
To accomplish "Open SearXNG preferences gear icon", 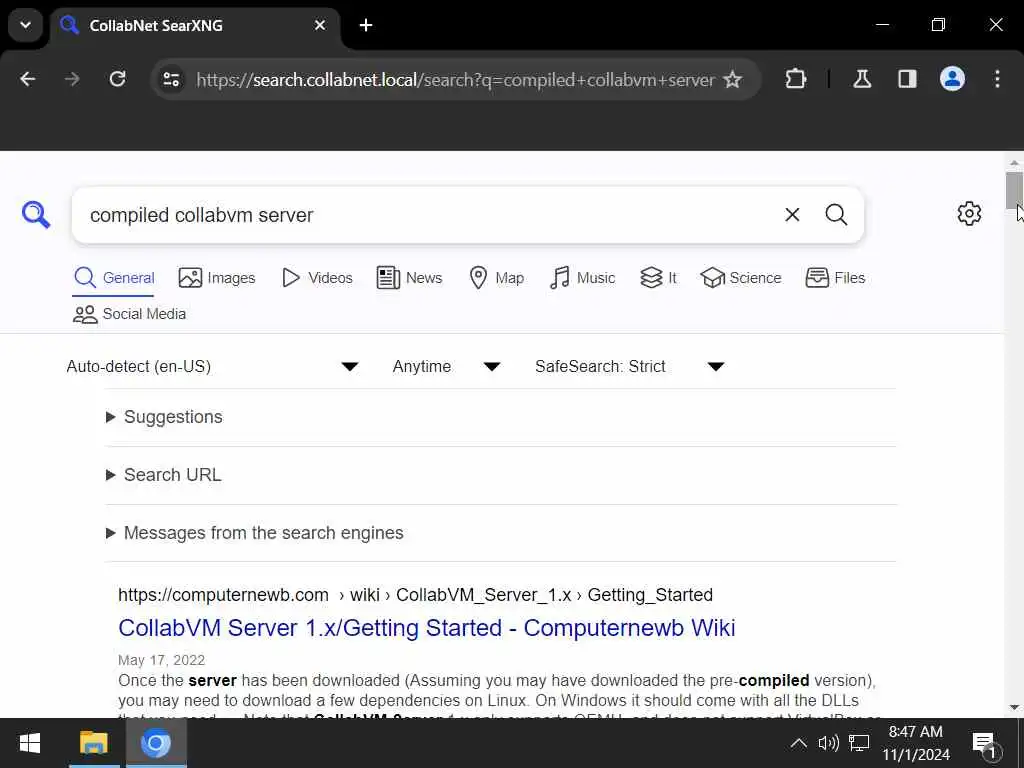I will [969, 214].
